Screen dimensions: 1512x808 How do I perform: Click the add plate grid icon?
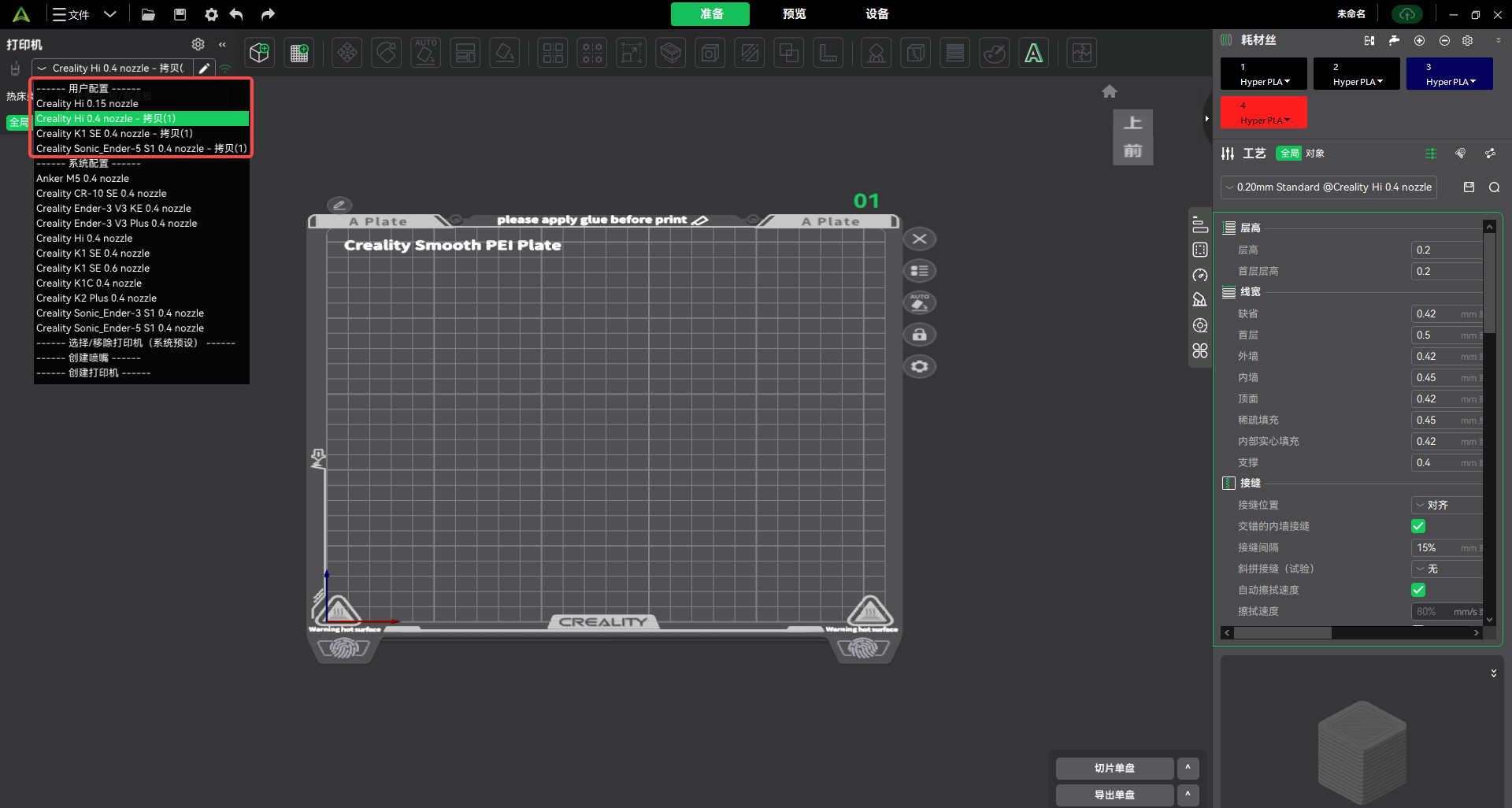tap(299, 53)
